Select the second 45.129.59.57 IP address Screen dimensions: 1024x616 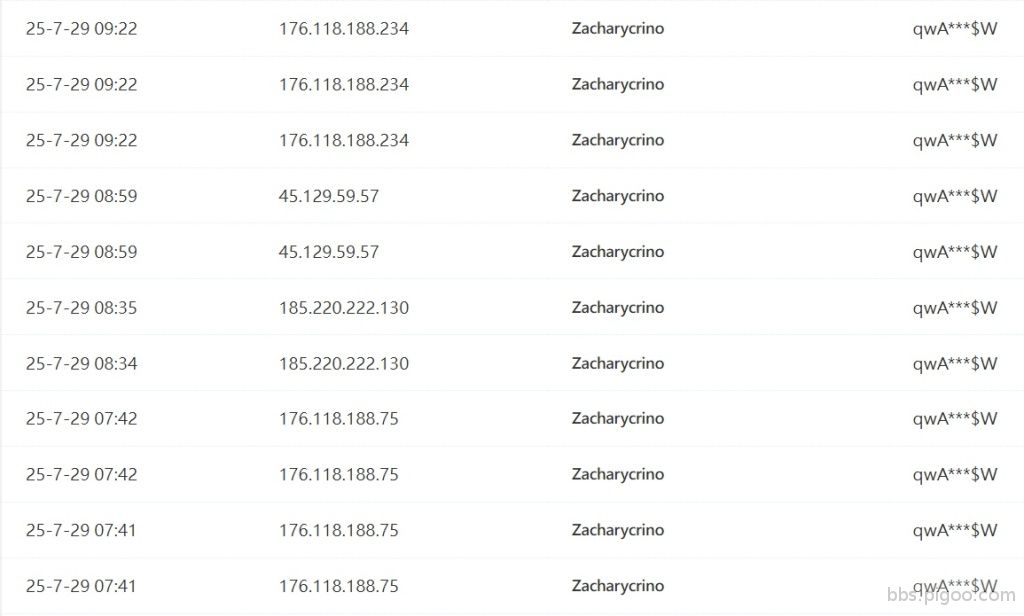point(329,252)
